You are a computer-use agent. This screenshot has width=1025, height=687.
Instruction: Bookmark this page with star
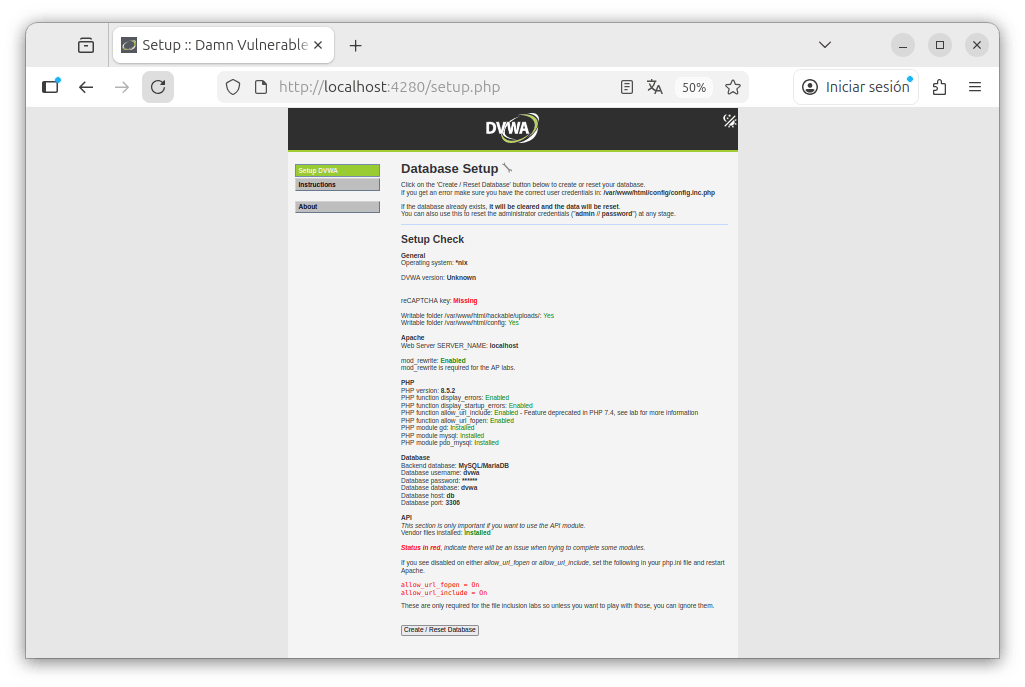[733, 87]
